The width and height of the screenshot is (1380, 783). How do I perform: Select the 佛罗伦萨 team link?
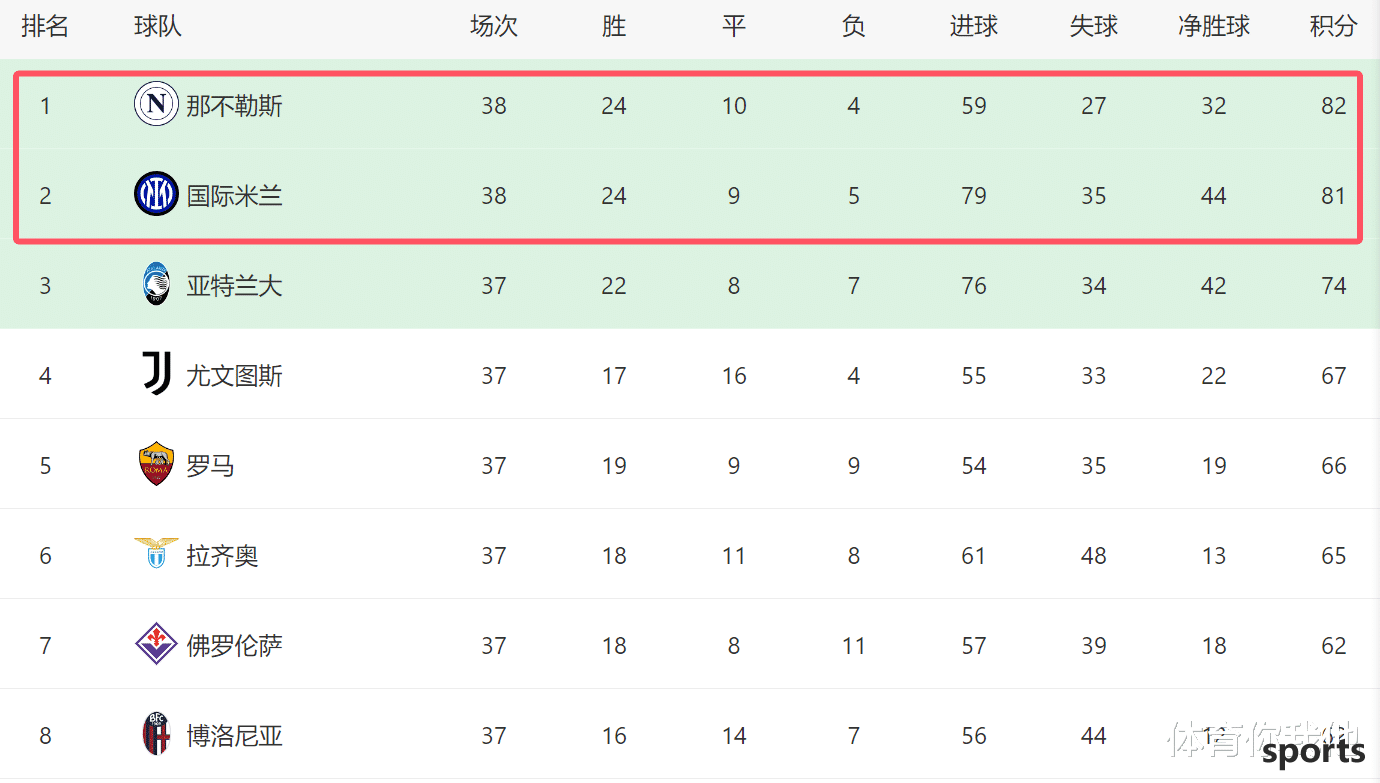point(235,645)
